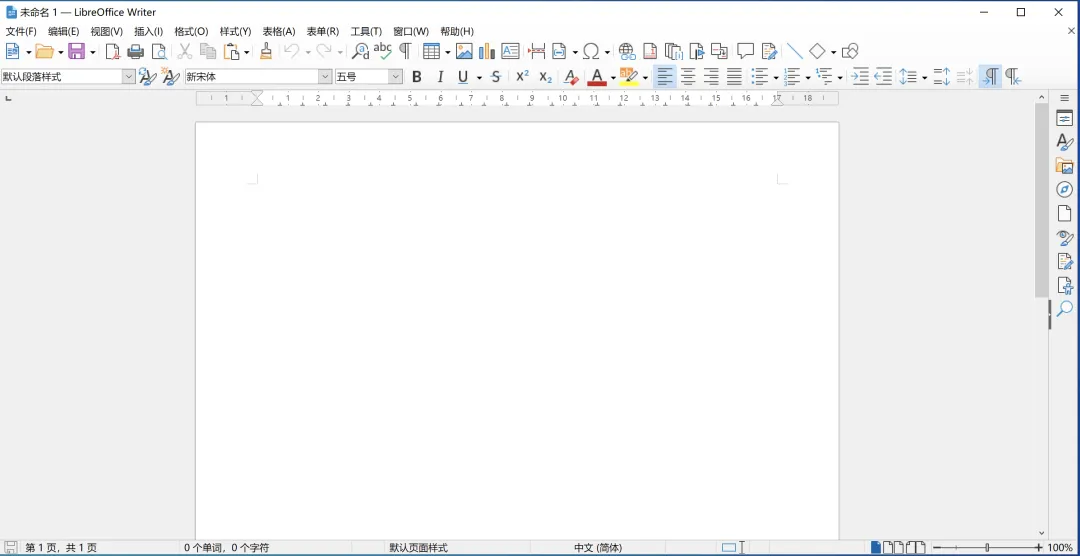Viewport: 1080px width, 556px height.
Task: Open the sidebar Accessibility Check panel
Action: coord(1064,285)
